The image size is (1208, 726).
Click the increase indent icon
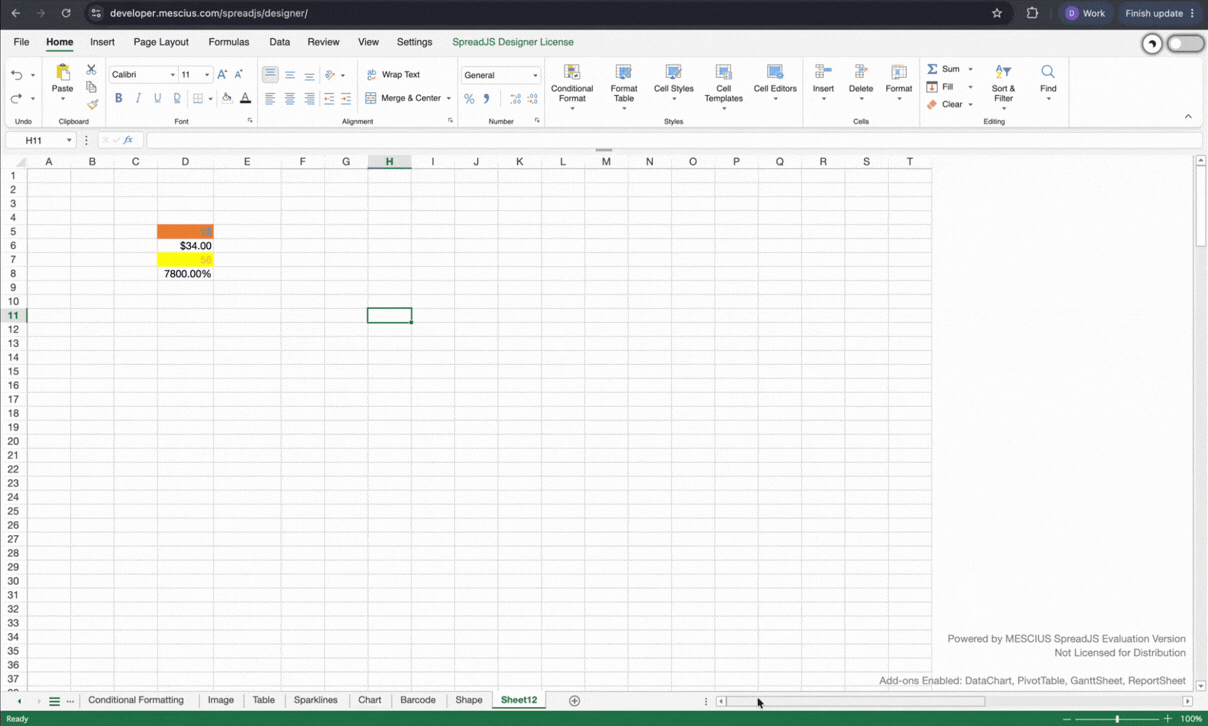click(x=346, y=99)
